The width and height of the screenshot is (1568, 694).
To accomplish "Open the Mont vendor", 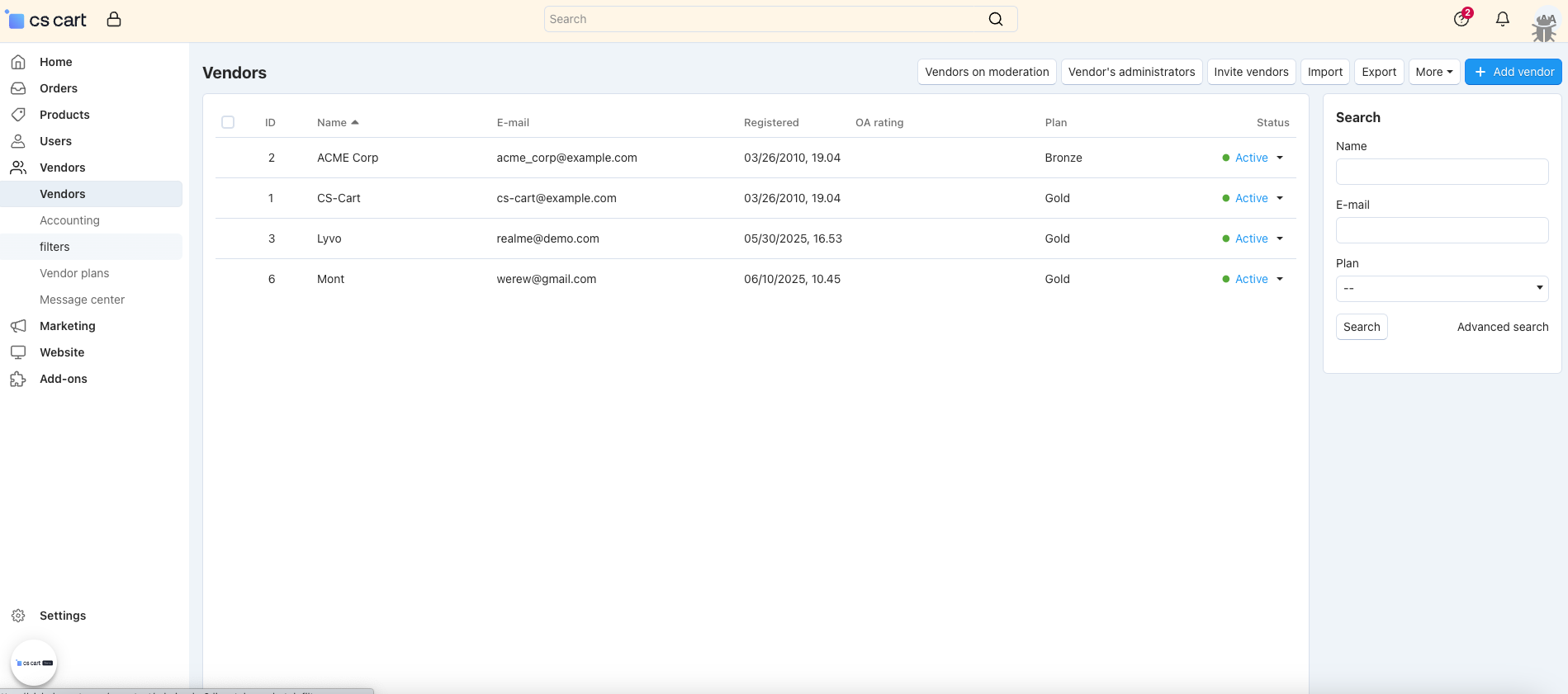I will click(330, 279).
